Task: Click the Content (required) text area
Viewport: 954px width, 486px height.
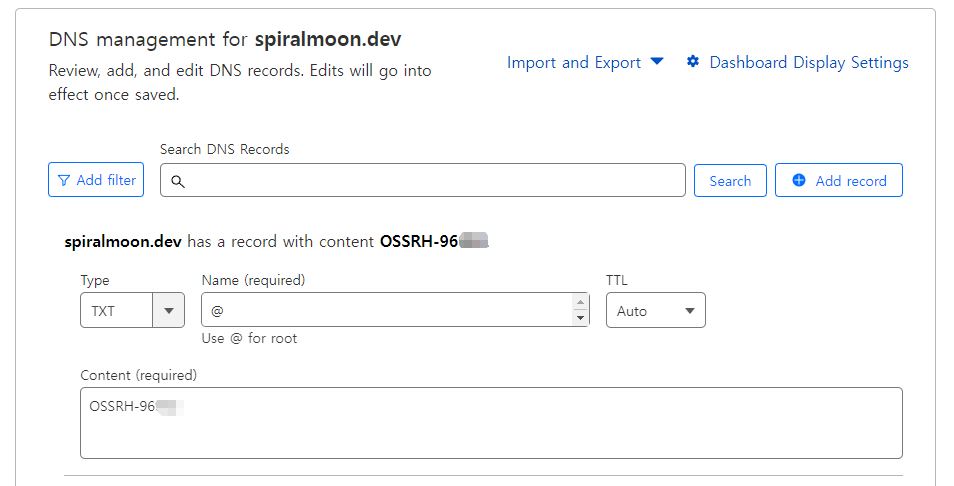Action: coord(492,423)
